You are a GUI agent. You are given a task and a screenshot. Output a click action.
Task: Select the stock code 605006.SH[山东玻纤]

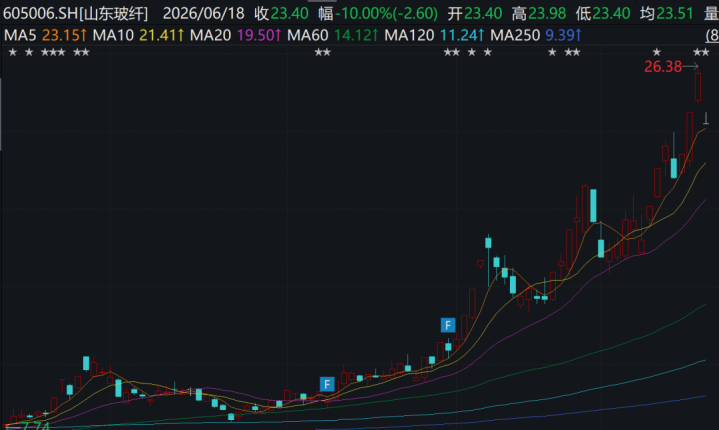[76, 13]
